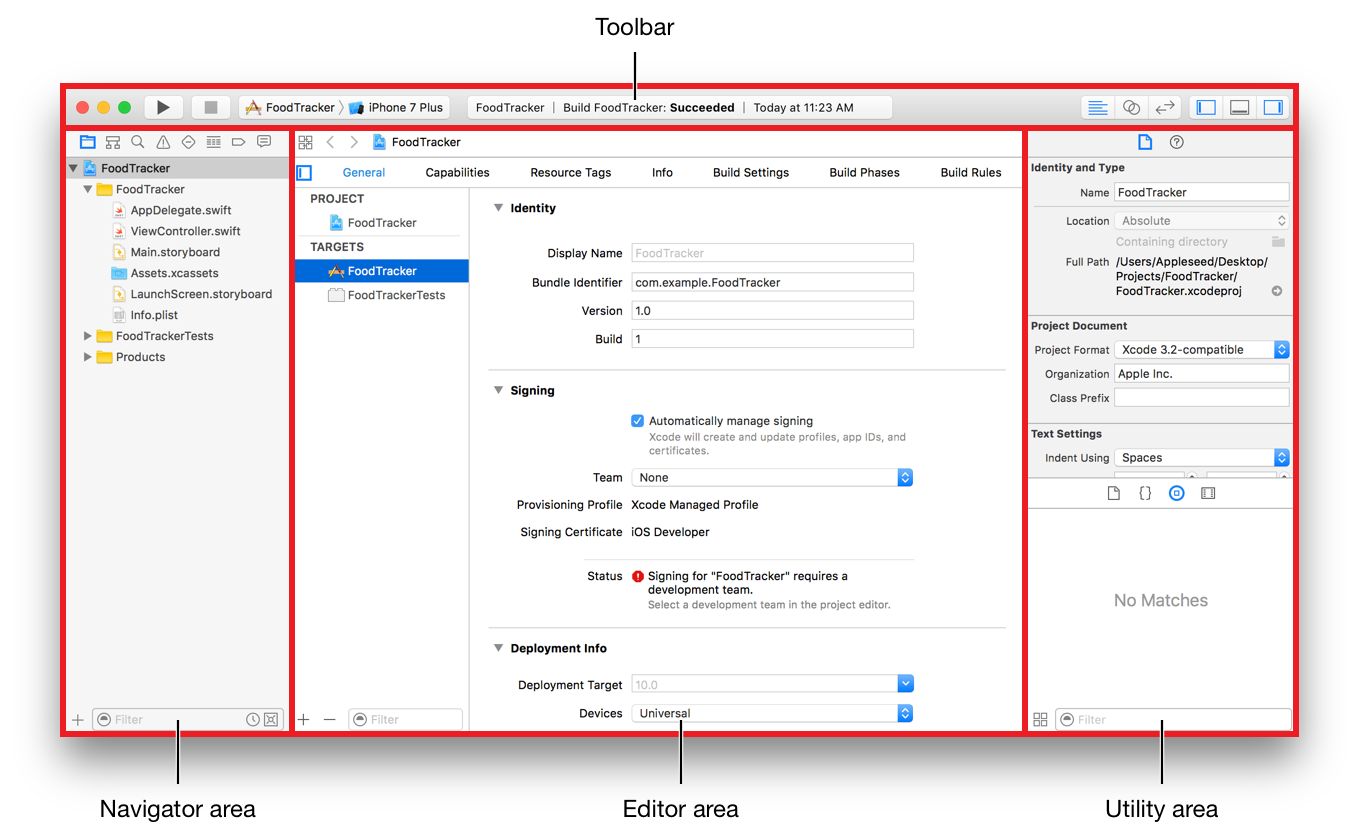This screenshot has height=836, width=1360.
Task: Switch to the Capabilities tab
Action: tap(457, 172)
